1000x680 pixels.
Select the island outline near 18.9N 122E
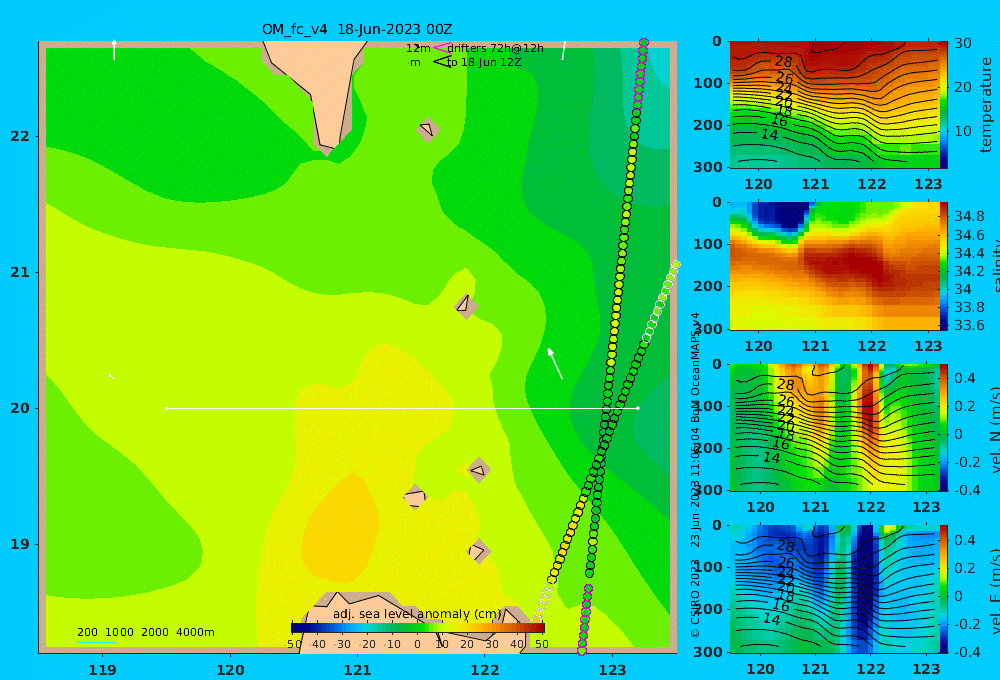coord(478,551)
